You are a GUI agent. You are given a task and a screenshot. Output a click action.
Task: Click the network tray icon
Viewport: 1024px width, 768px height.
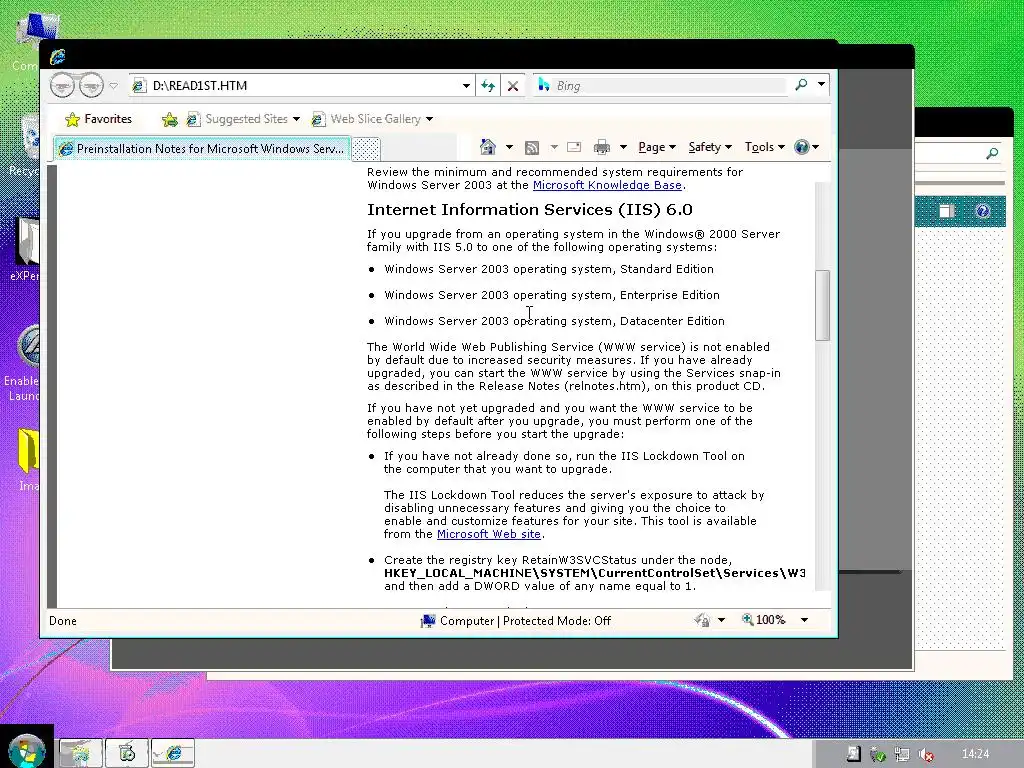(902, 754)
